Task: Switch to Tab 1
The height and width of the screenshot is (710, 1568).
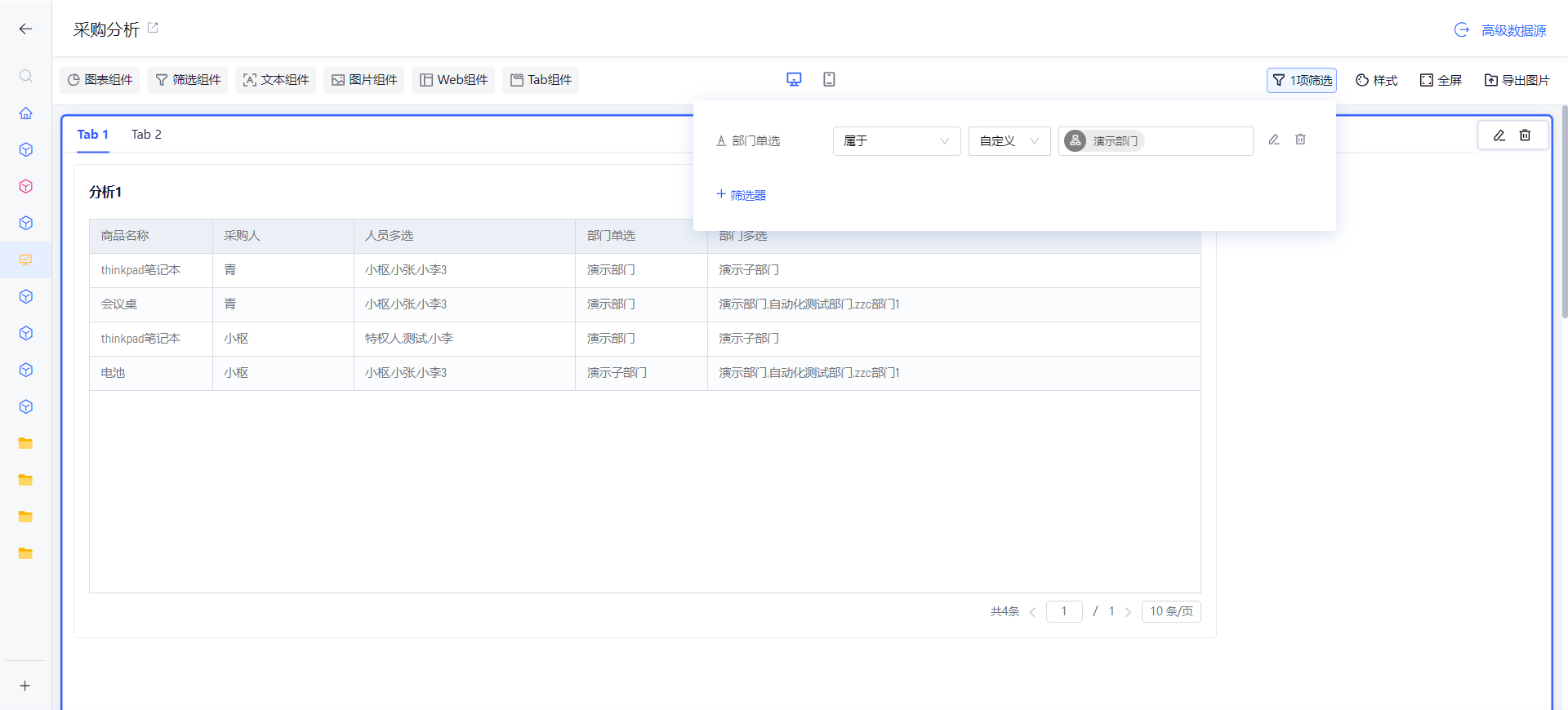Action: (93, 135)
